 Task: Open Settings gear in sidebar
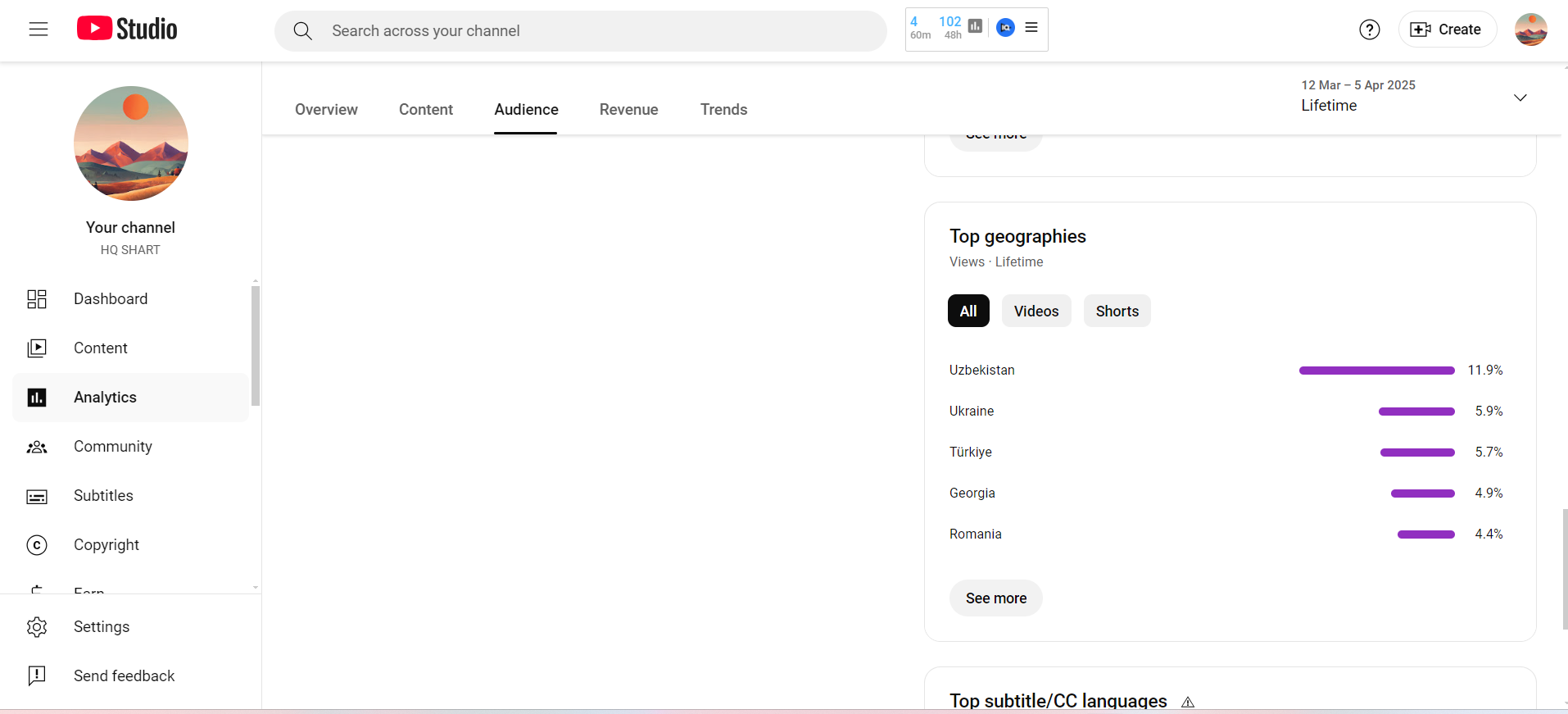pyautogui.click(x=37, y=627)
